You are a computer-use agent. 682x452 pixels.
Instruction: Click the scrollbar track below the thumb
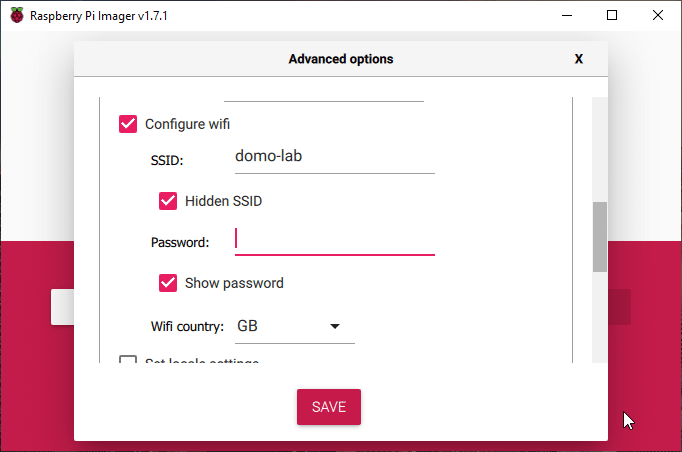point(600,317)
